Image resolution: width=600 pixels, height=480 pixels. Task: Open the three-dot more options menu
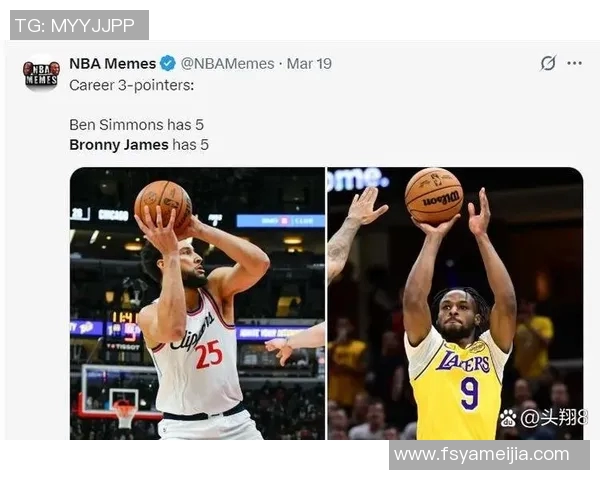pyautogui.click(x=574, y=63)
